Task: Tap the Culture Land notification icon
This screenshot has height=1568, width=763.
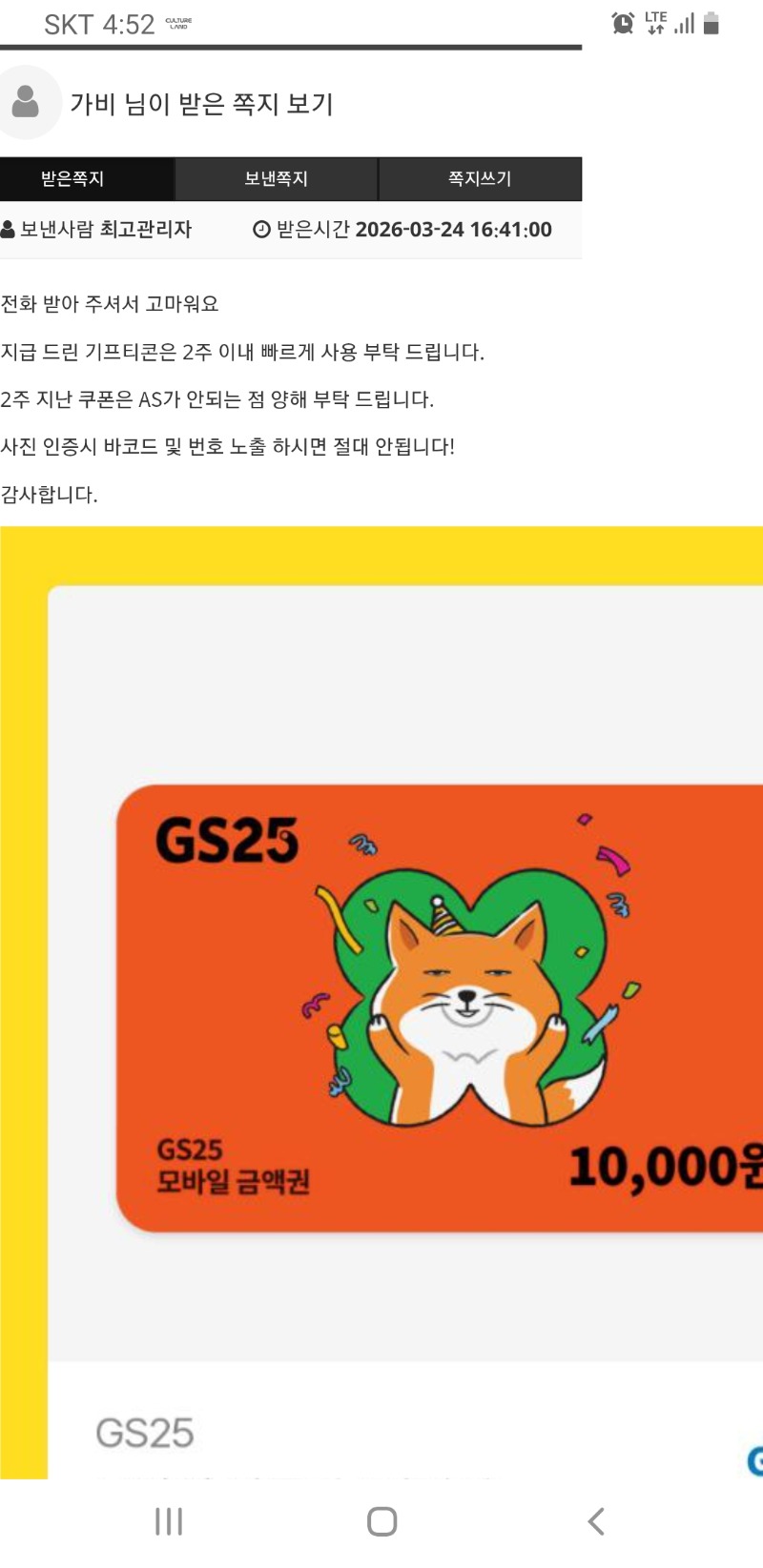Action: tap(178, 24)
